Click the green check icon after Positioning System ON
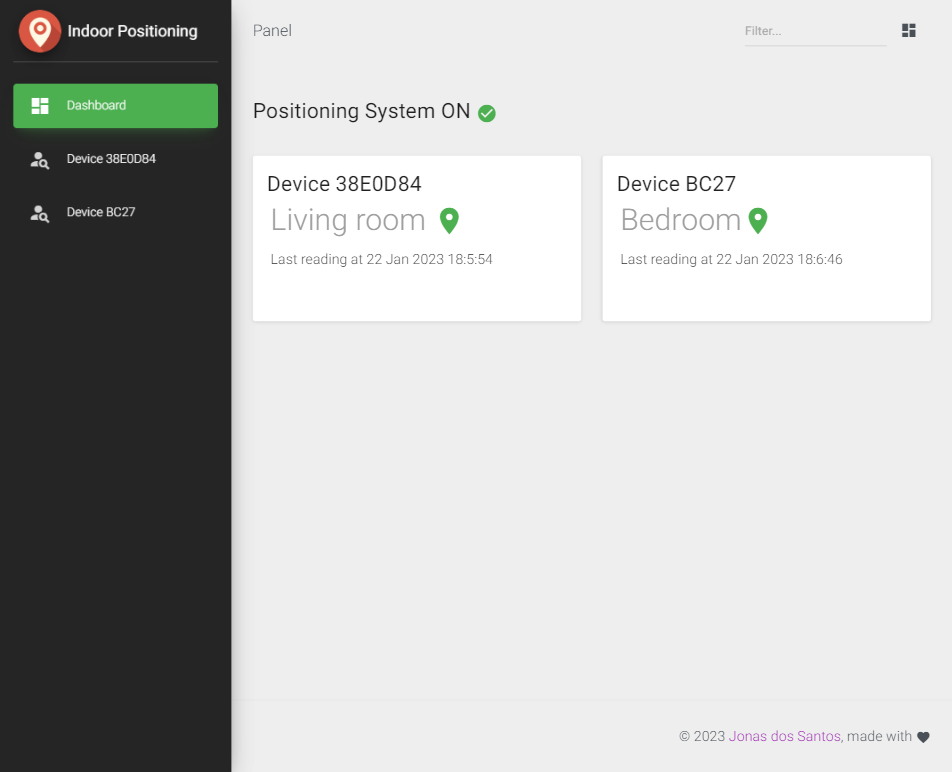Screen dimensions: 952x772 pos(487,113)
